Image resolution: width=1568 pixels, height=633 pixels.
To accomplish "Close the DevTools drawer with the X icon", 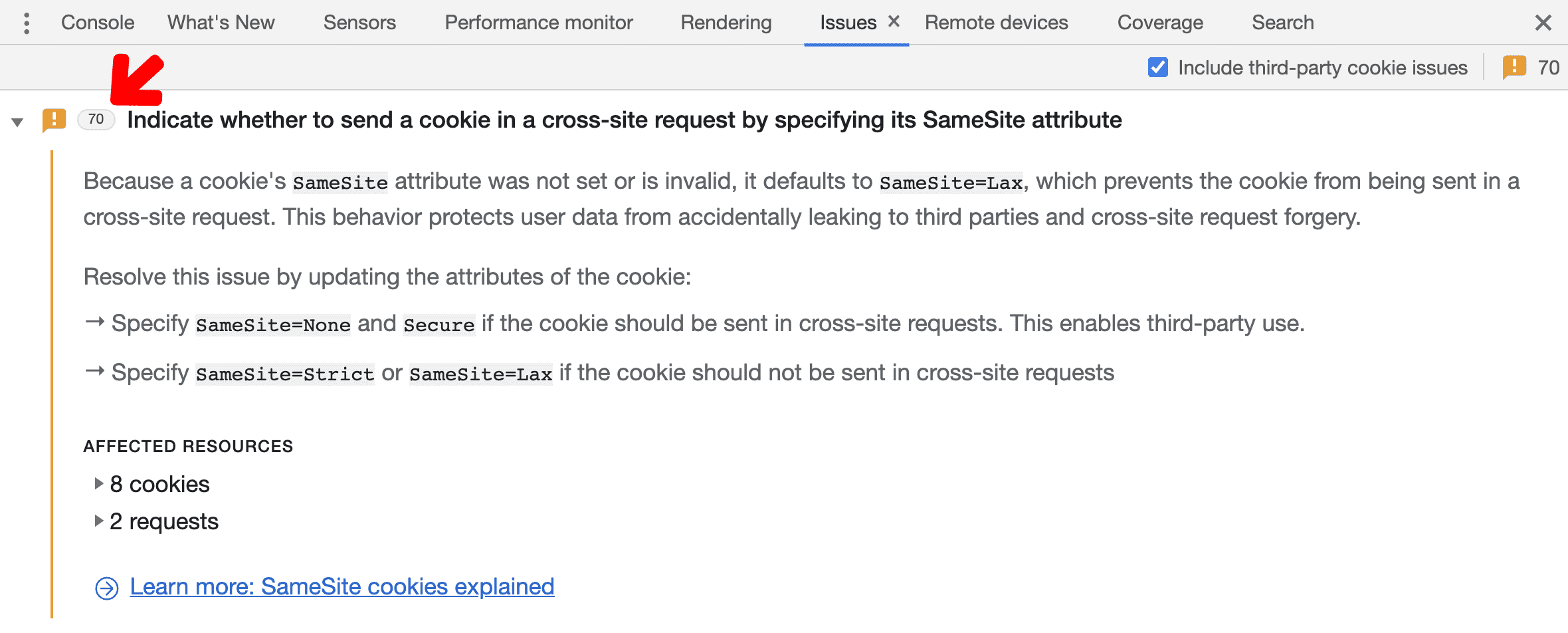I will point(1543,22).
